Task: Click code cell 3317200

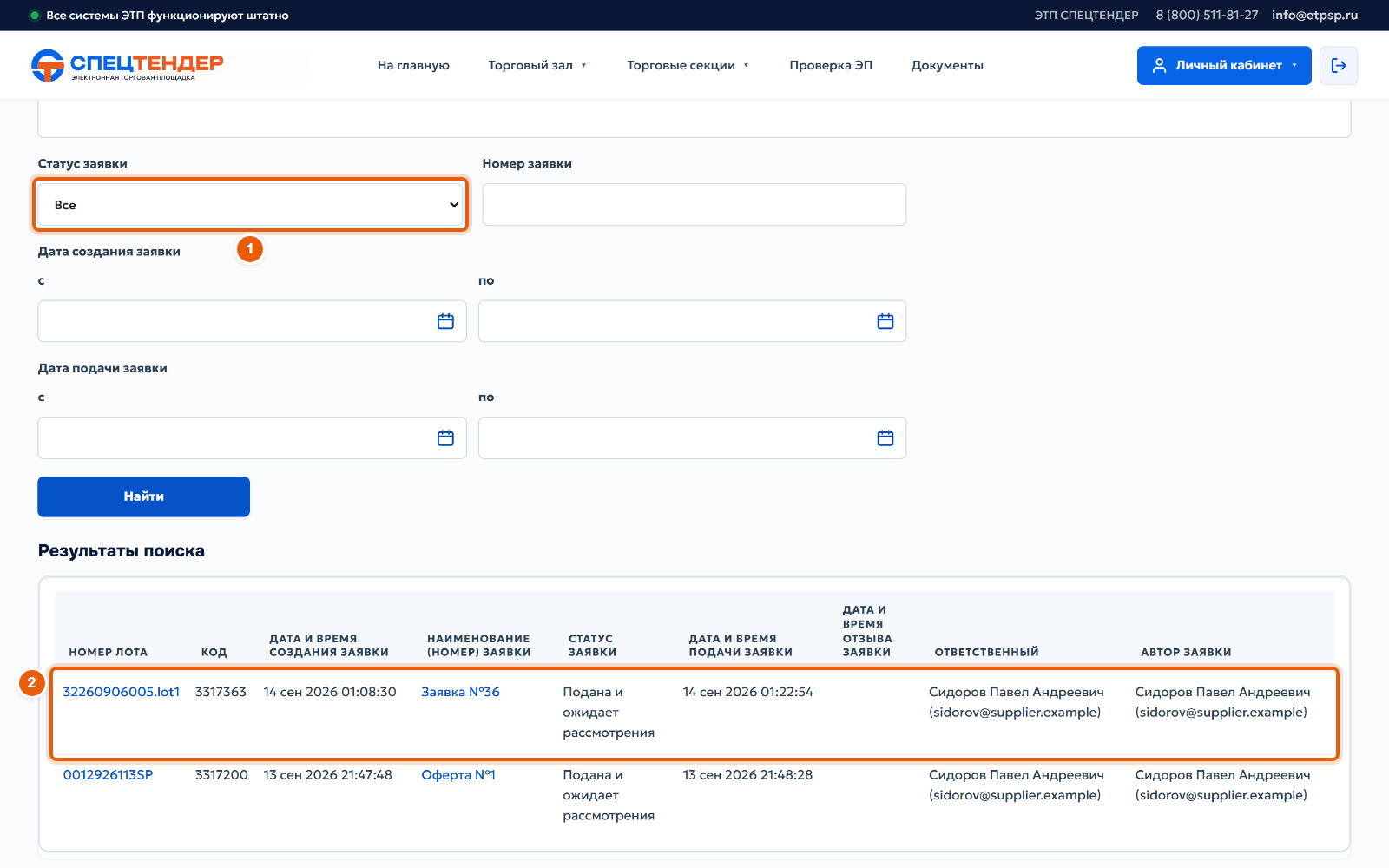Action: [x=221, y=775]
